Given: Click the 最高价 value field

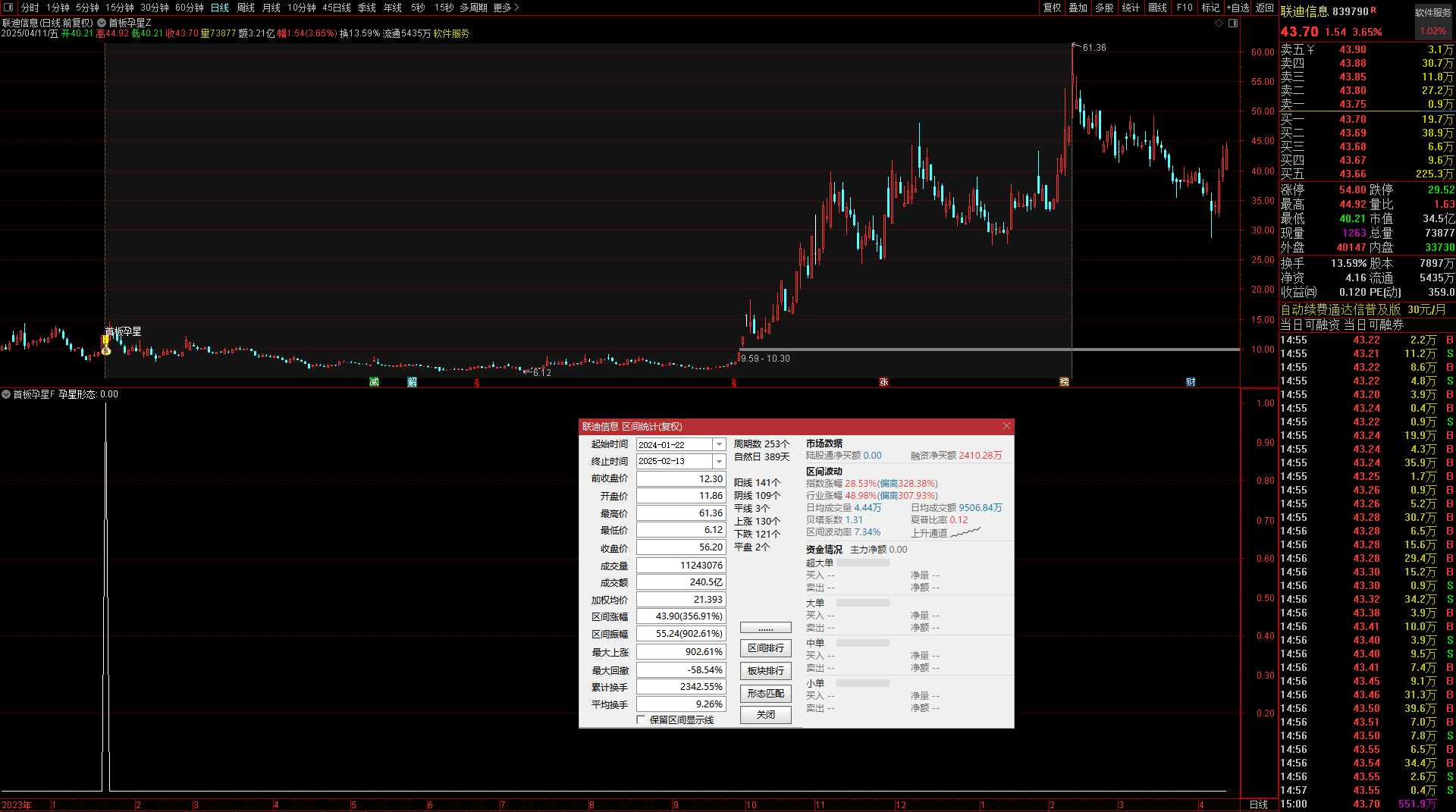Looking at the screenshot, I should [x=681, y=513].
